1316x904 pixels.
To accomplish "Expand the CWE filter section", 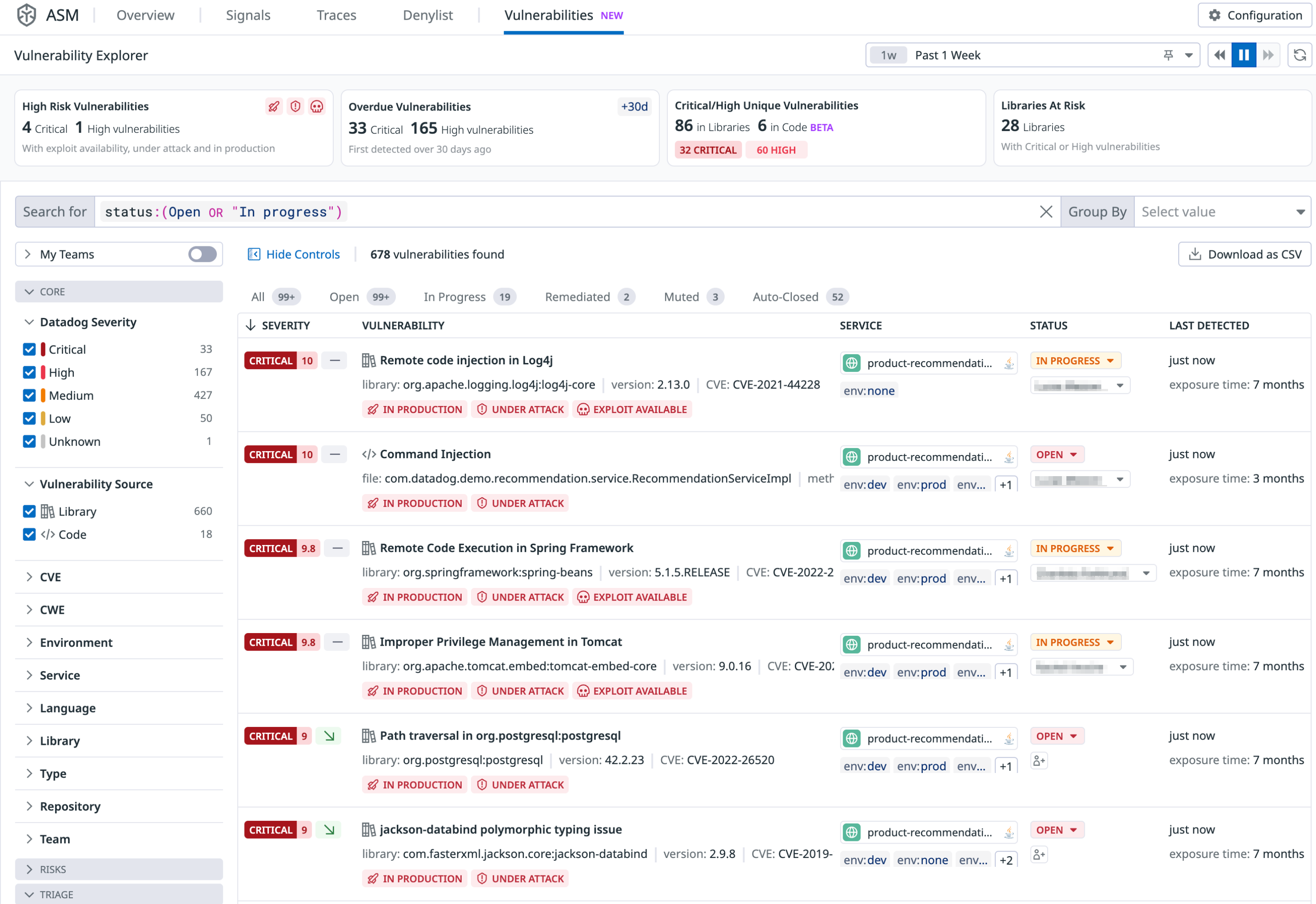I will pos(52,609).
